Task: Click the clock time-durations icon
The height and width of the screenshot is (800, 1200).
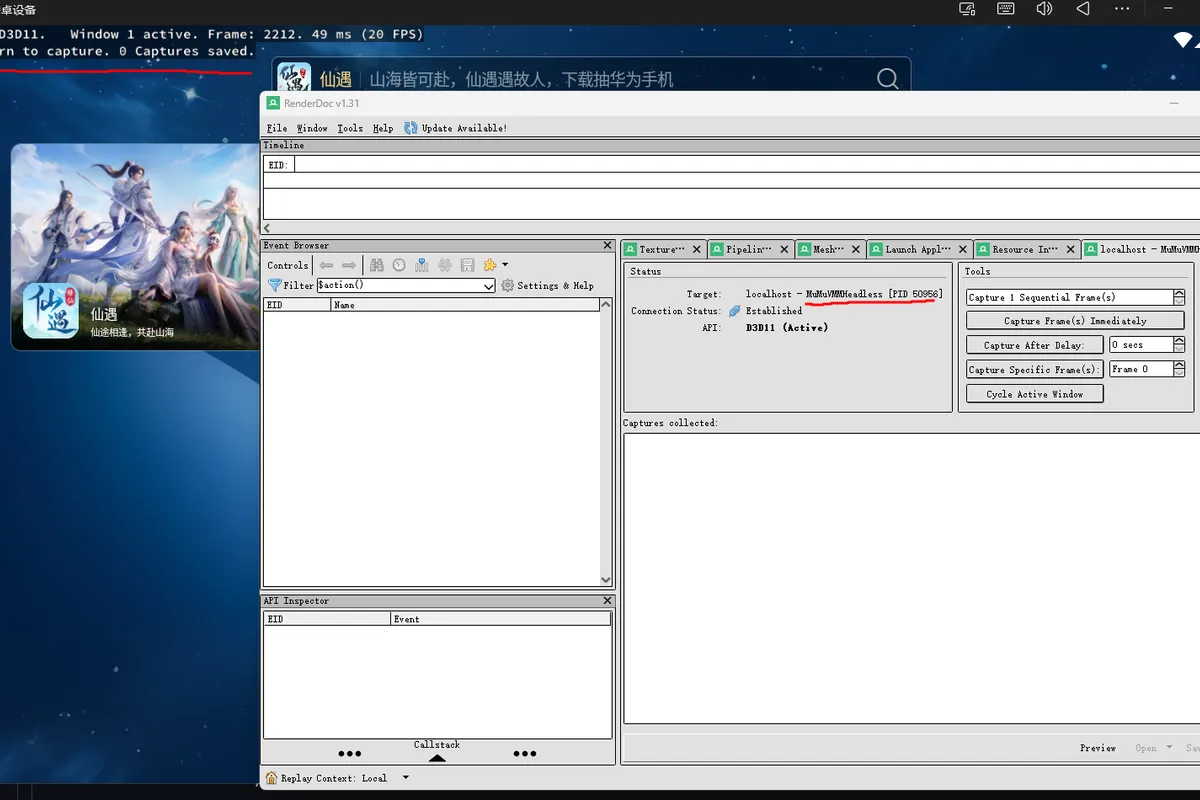Action: [399, 265]
